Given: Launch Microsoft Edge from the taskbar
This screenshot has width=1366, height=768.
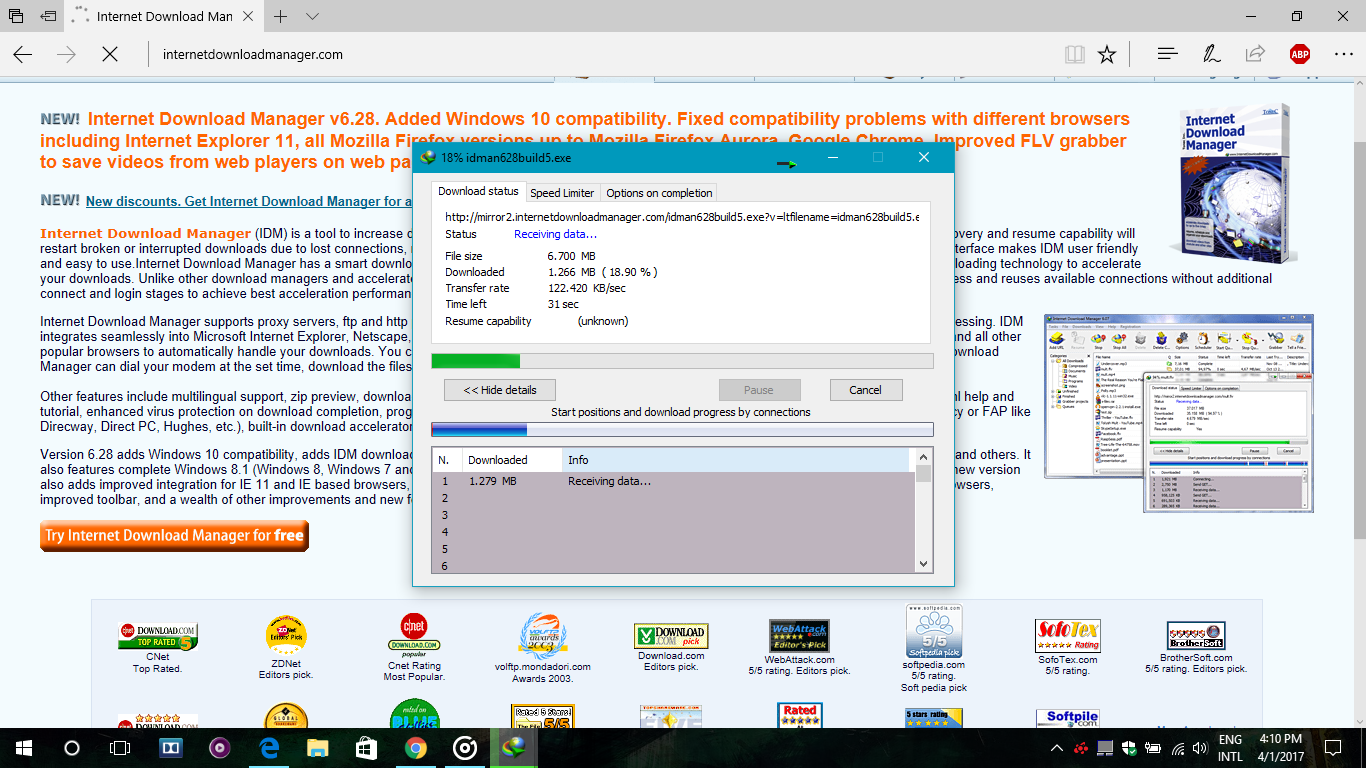Looking at the screenshot, I should pos(269,747).
